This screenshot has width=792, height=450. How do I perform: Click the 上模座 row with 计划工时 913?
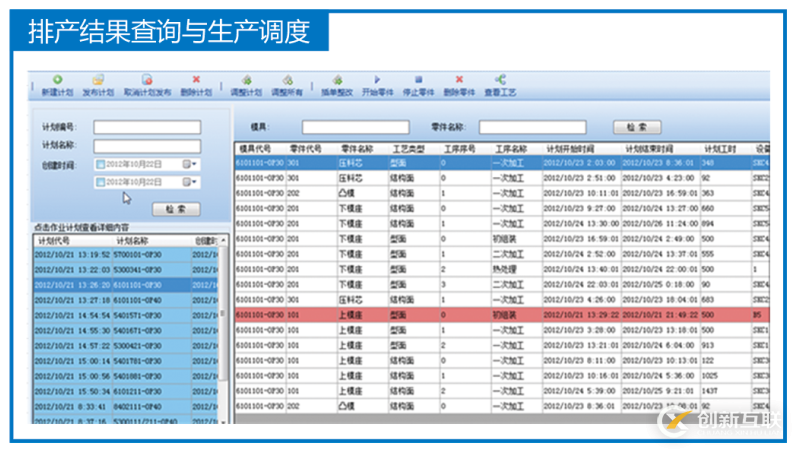[502, 345]
